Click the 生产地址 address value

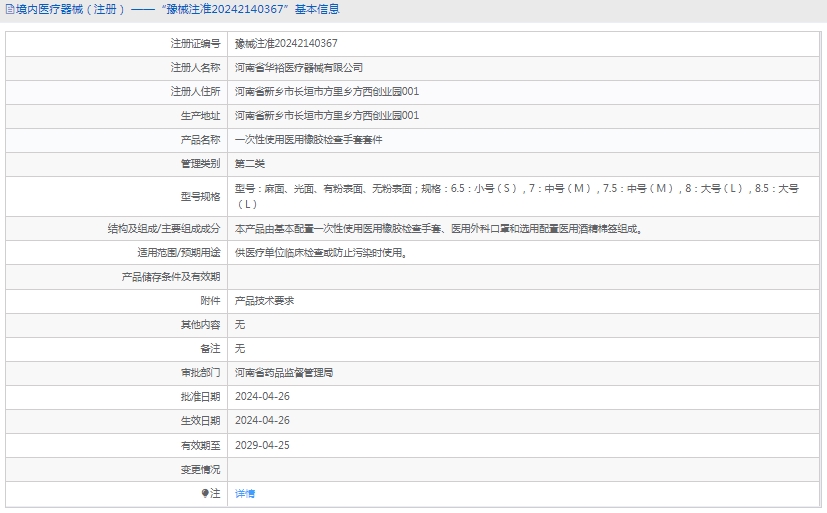tap(326, 115)
